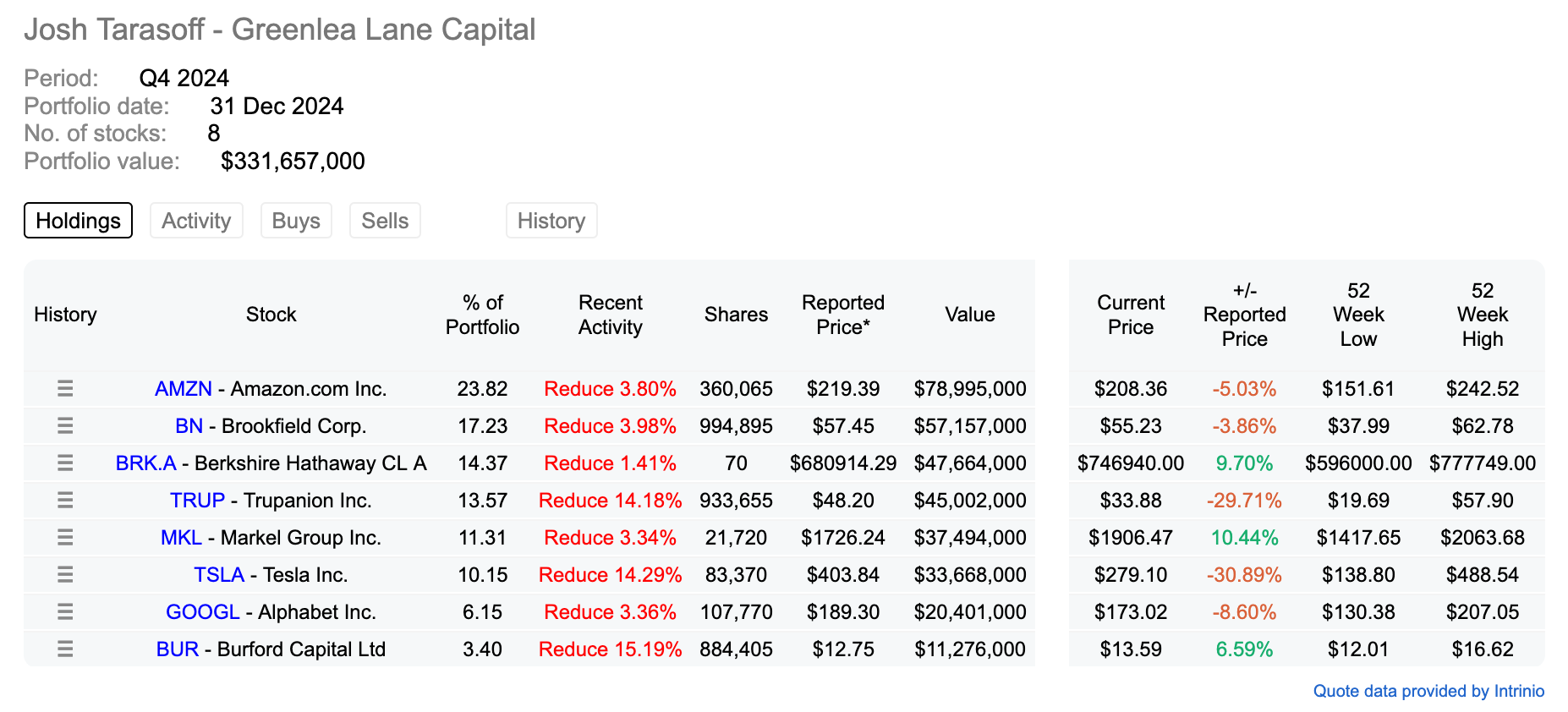Open history icon for Trupanion row
This screenshot has width=1568, height=712.
[65, 501]
